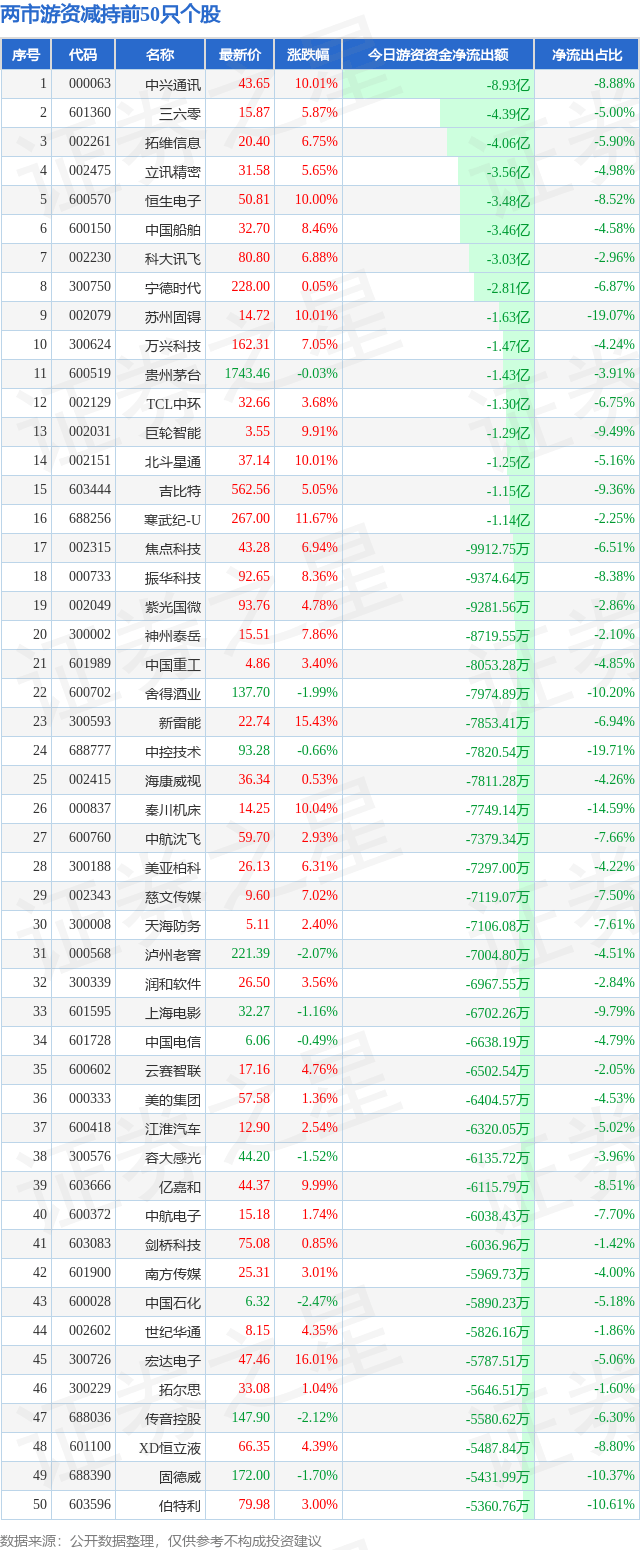Click stock name 伯特利

[180, 1505]
